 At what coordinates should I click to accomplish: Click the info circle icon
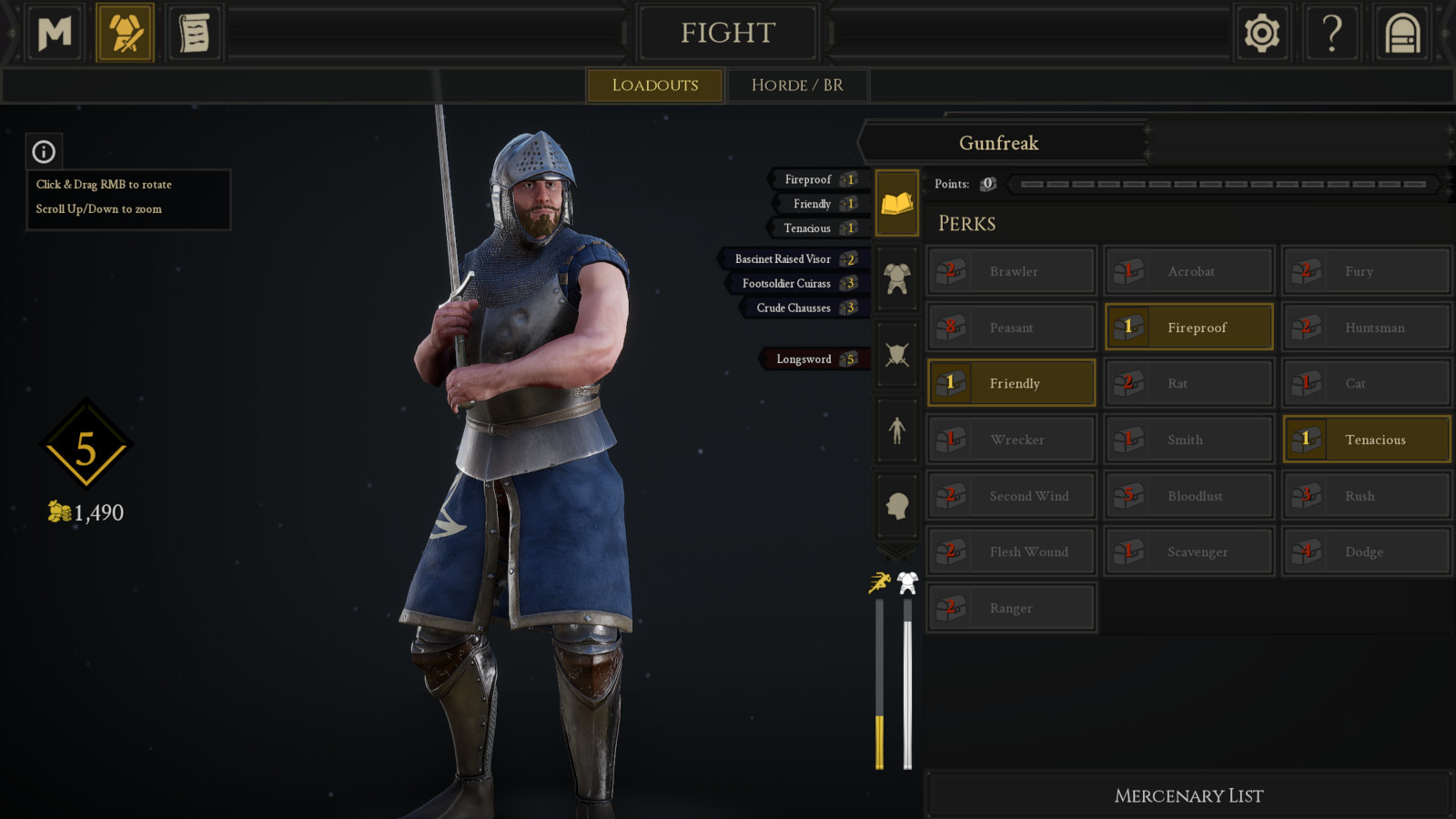tap(44, 152)
